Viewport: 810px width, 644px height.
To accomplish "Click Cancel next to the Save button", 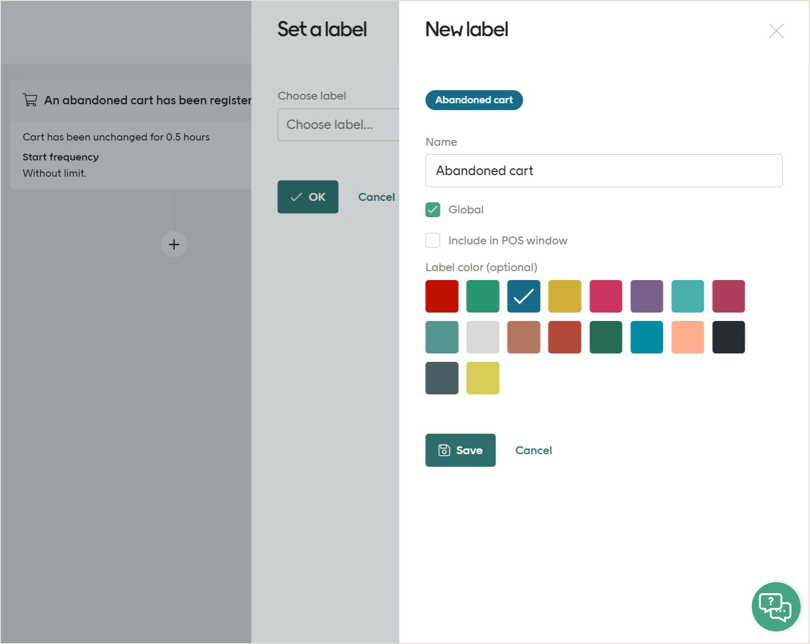I will click(533, 450).
